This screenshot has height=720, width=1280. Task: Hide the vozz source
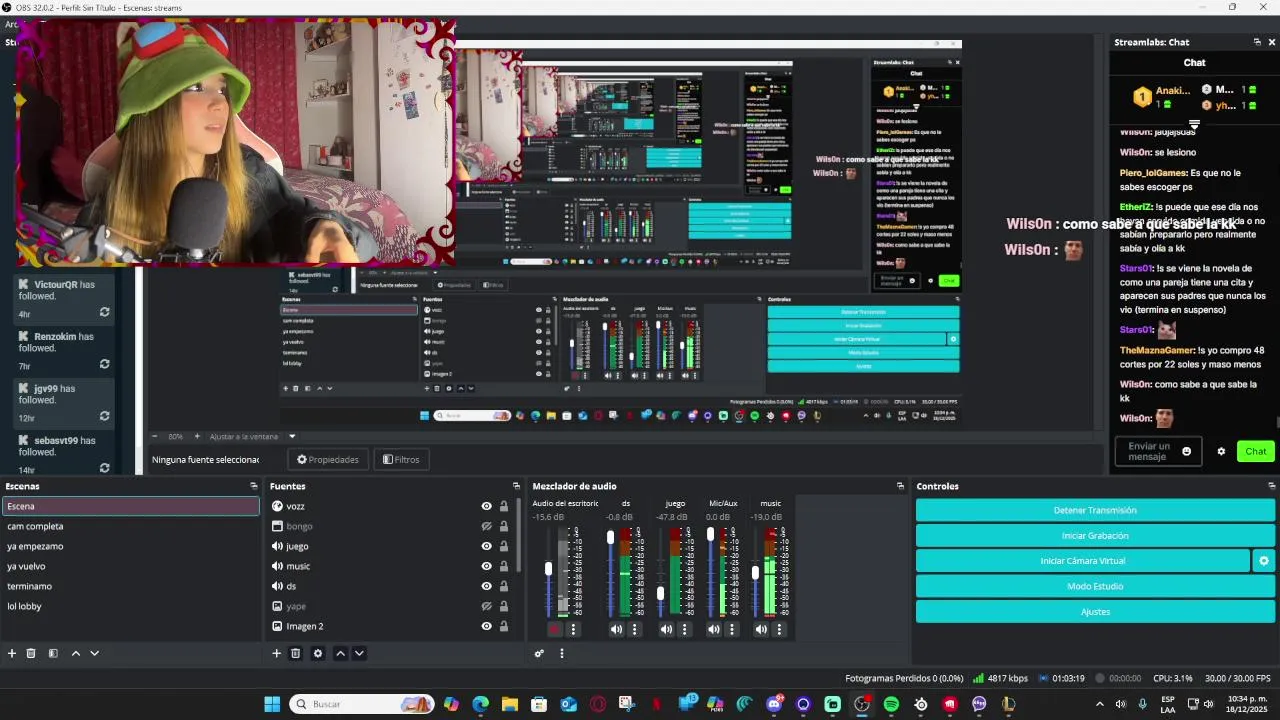click(486, 506)
